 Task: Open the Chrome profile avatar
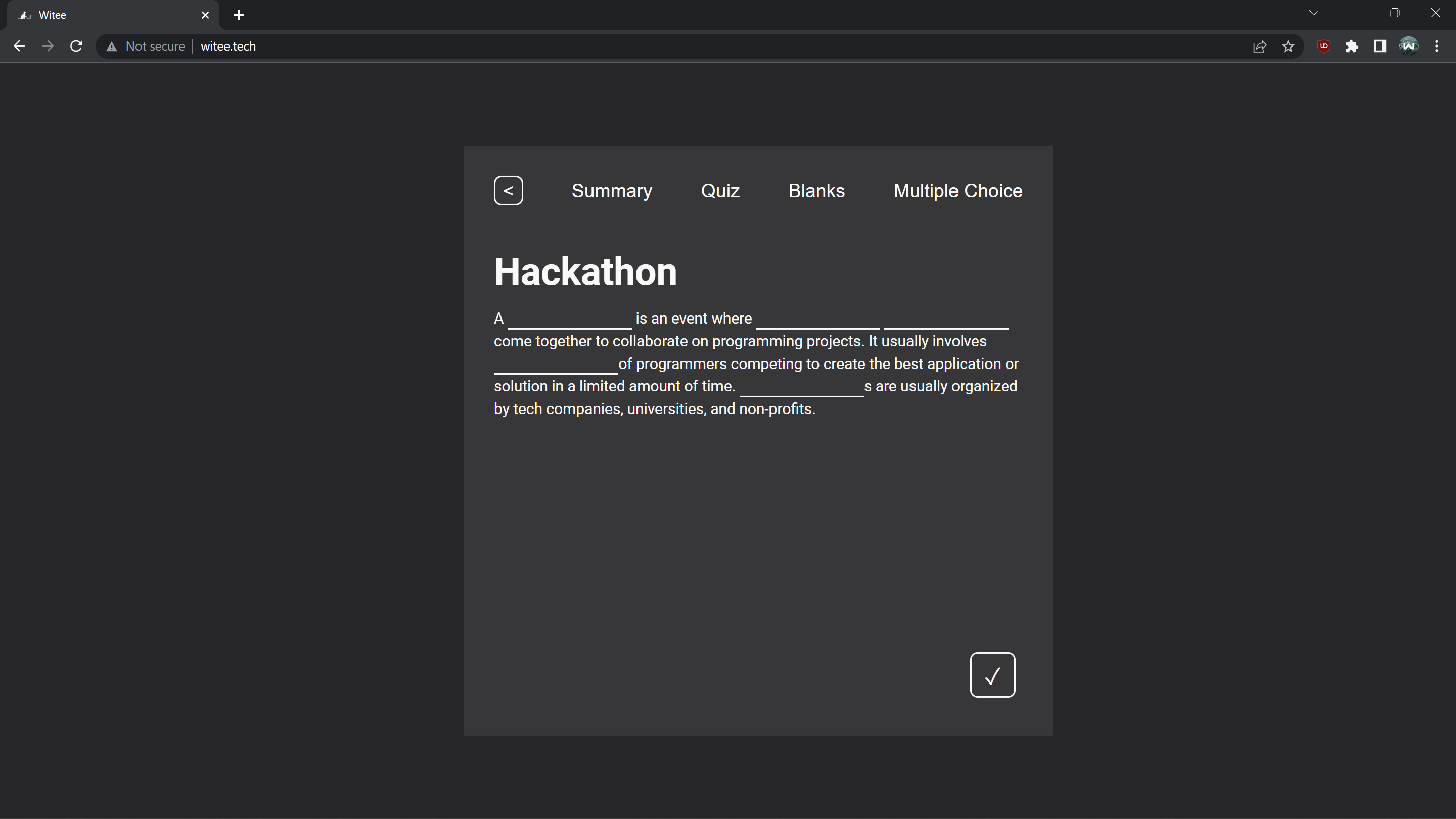click(x=1408, y=47)
